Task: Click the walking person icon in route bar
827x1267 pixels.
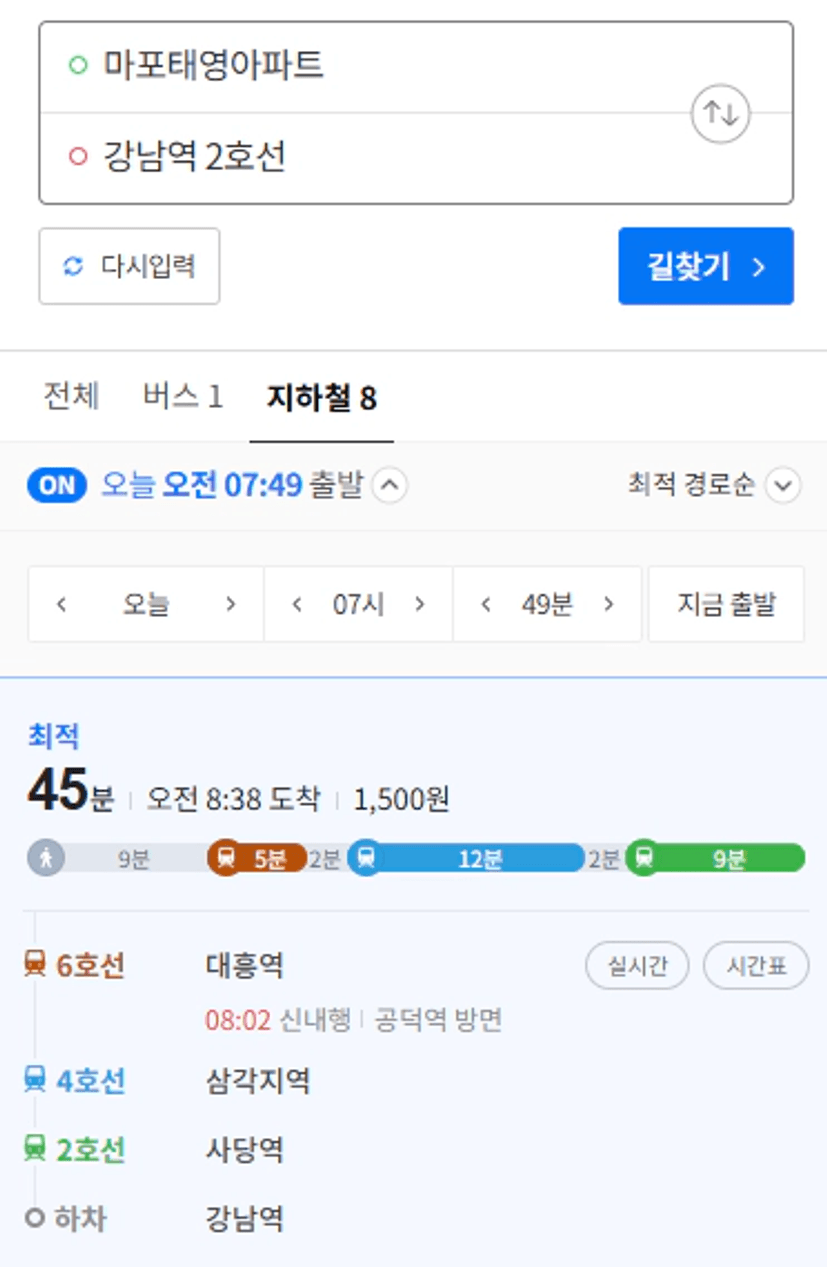Action: tap(46, 858)
